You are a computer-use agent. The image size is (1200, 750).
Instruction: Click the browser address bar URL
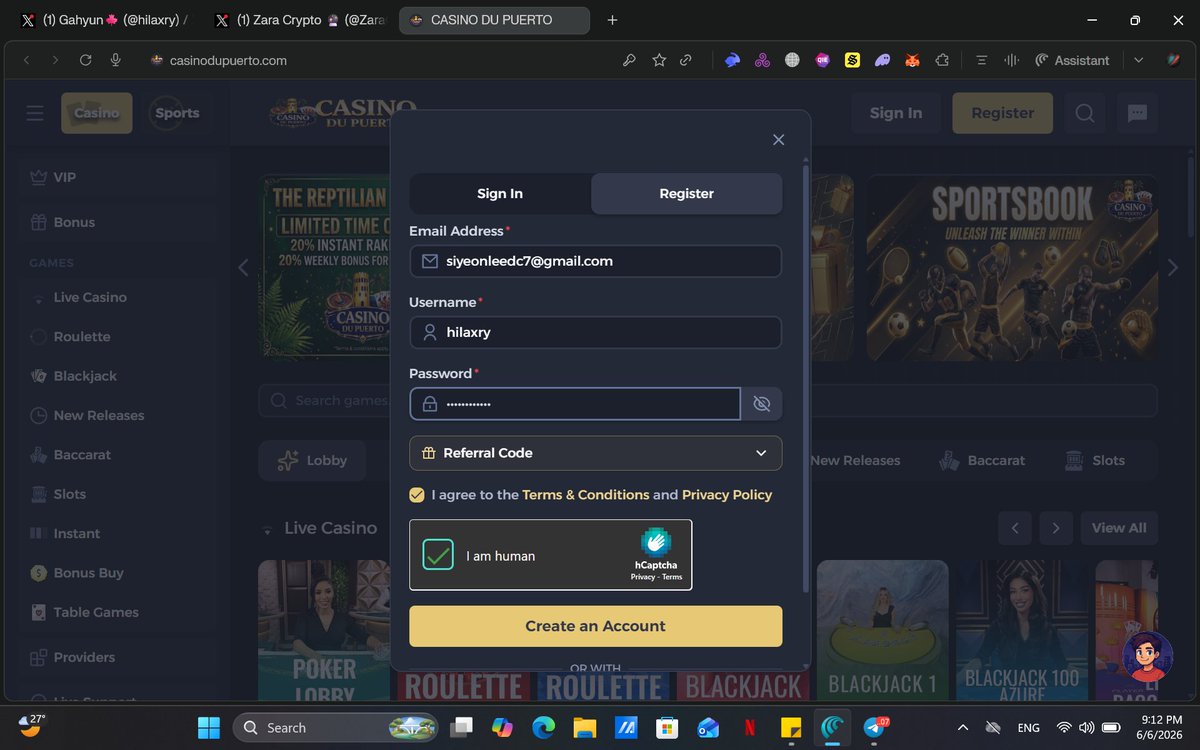click(228, 60)
